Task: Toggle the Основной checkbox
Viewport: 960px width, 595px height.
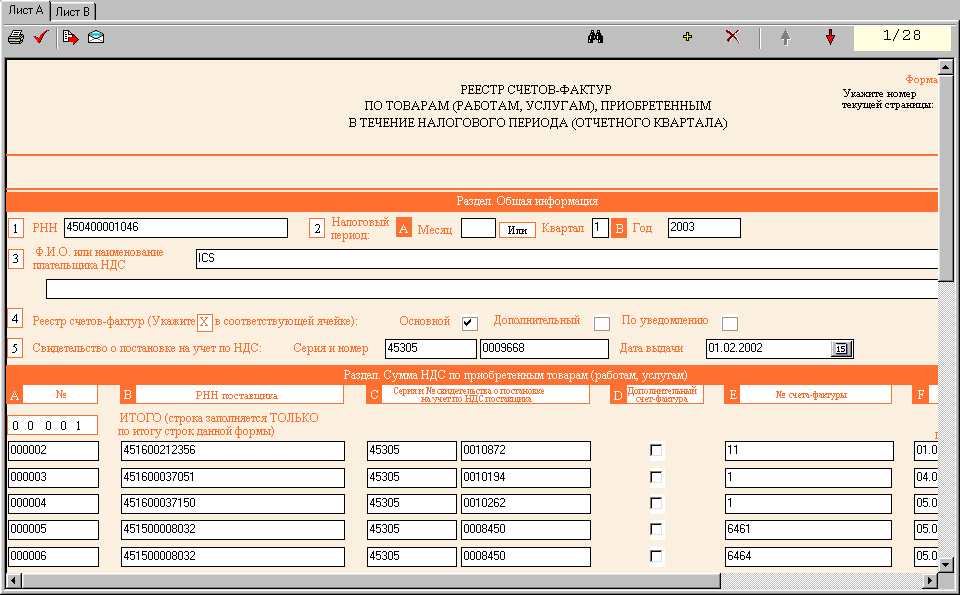Action: pyautogui.click(x=470, y=323)
